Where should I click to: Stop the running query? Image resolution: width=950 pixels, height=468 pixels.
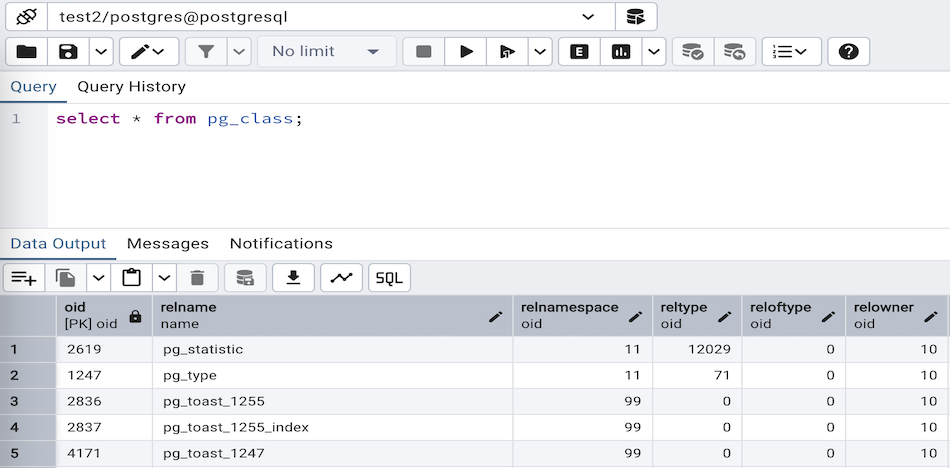[x=424, y=52]
